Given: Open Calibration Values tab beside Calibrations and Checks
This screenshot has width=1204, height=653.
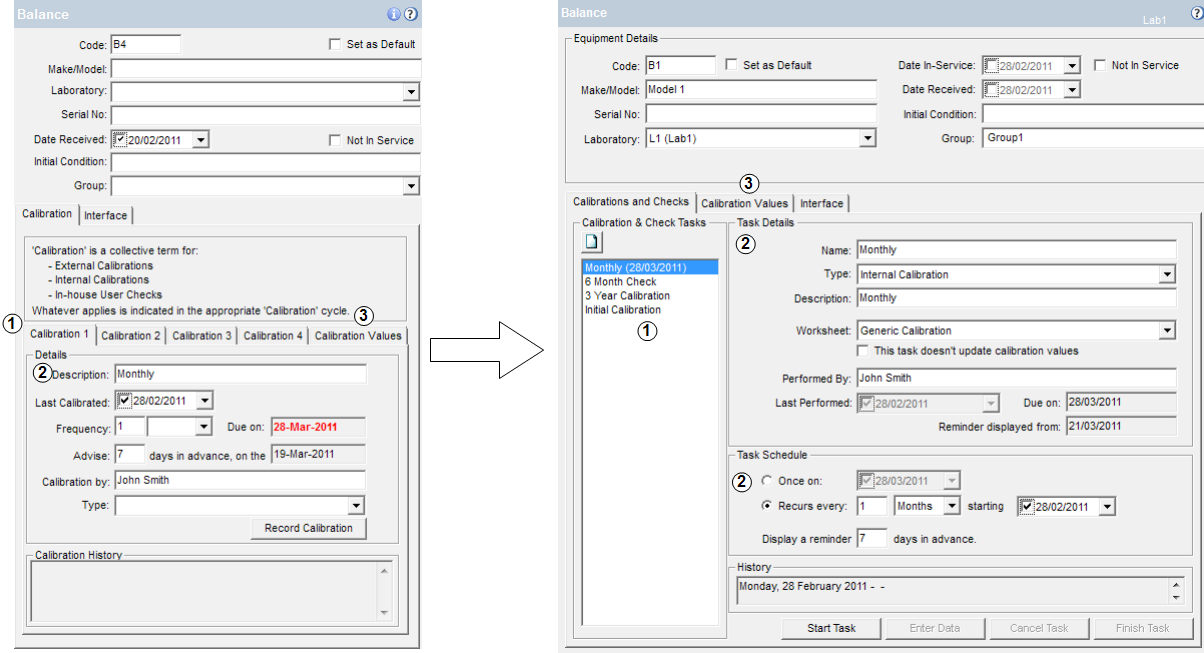Looking at the screenshot, I should click(744, 204).
